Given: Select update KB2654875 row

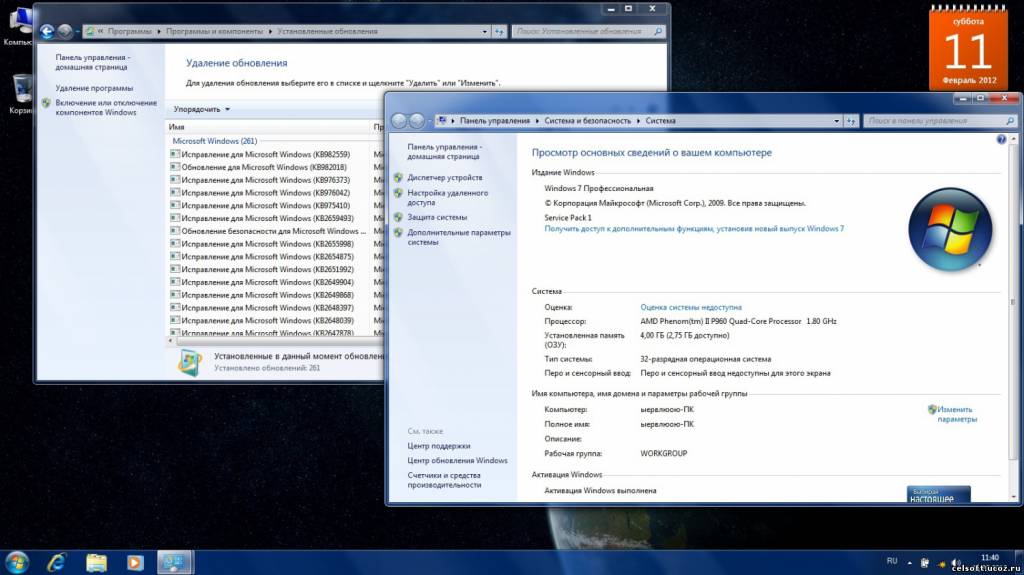Looking at the screenshot, I should click(267, 257).
